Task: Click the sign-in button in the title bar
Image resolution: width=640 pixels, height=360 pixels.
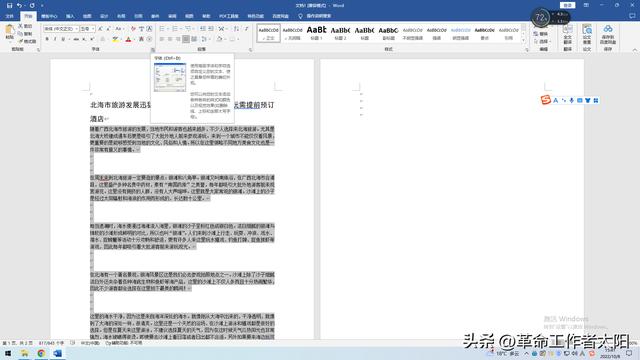Action: pos(567,5)
